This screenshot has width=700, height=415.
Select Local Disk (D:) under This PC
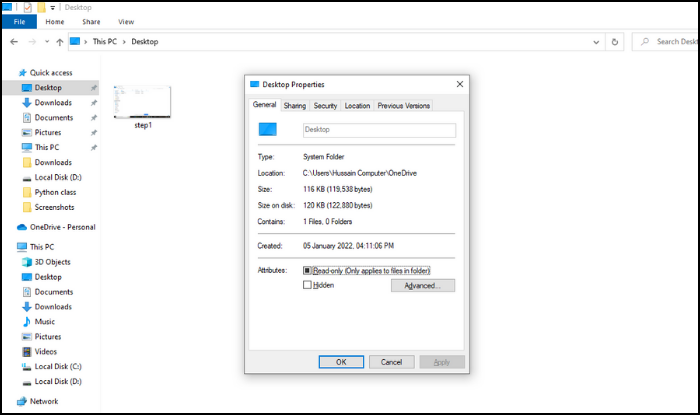coord(58,382)
